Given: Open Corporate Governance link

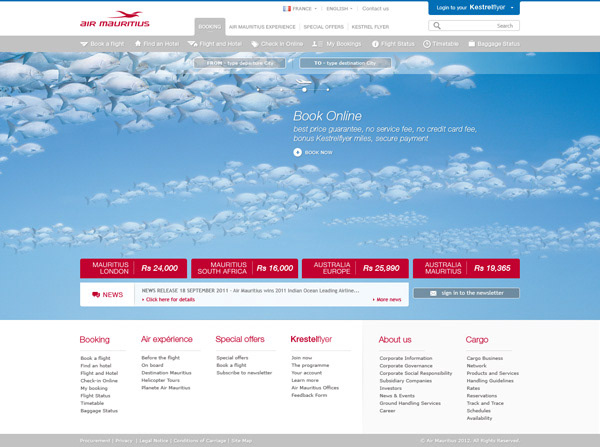Looking at the screenshot, I should 406,366.
